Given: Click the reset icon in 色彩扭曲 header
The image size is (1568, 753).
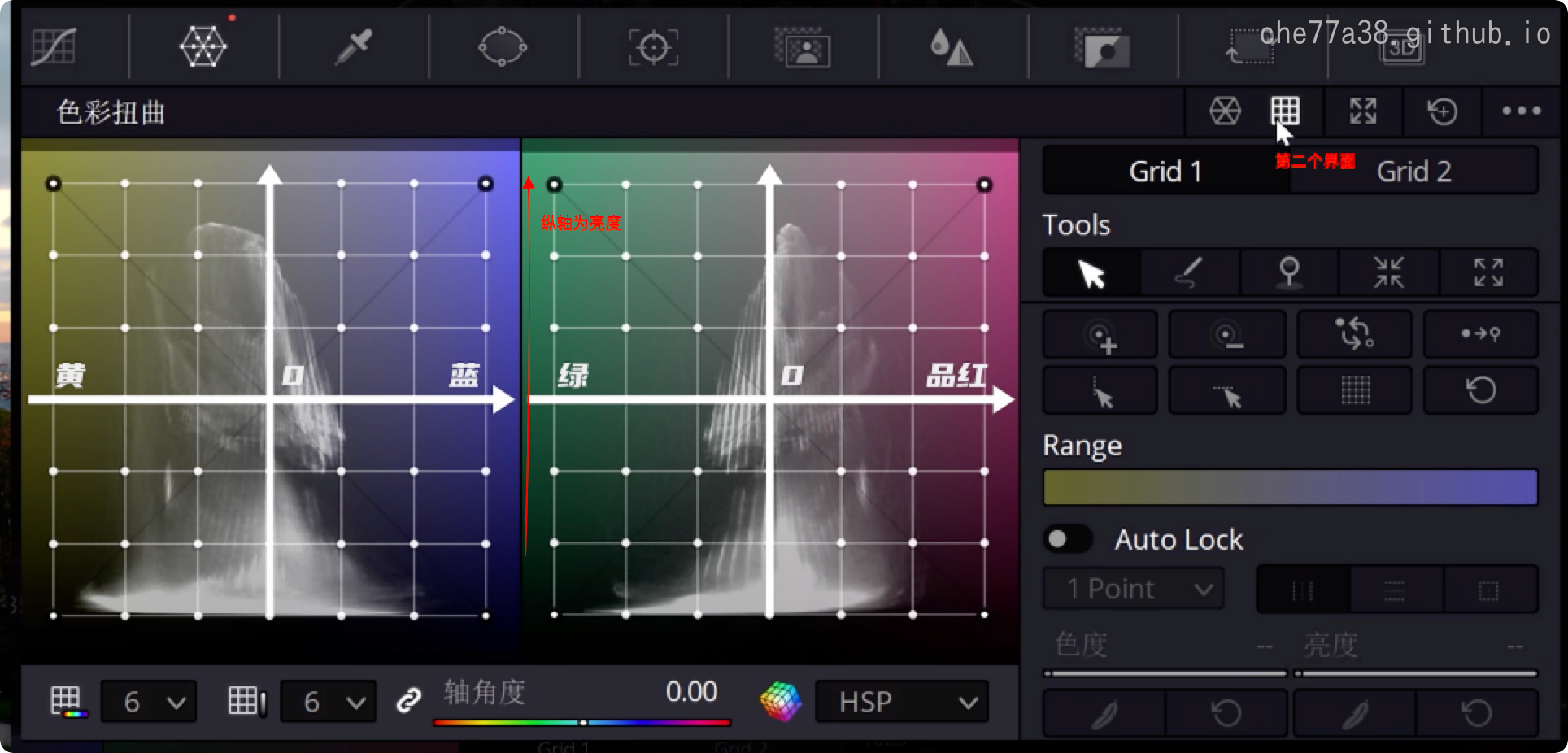Looking at the screenshot, I should (1442, 111).
